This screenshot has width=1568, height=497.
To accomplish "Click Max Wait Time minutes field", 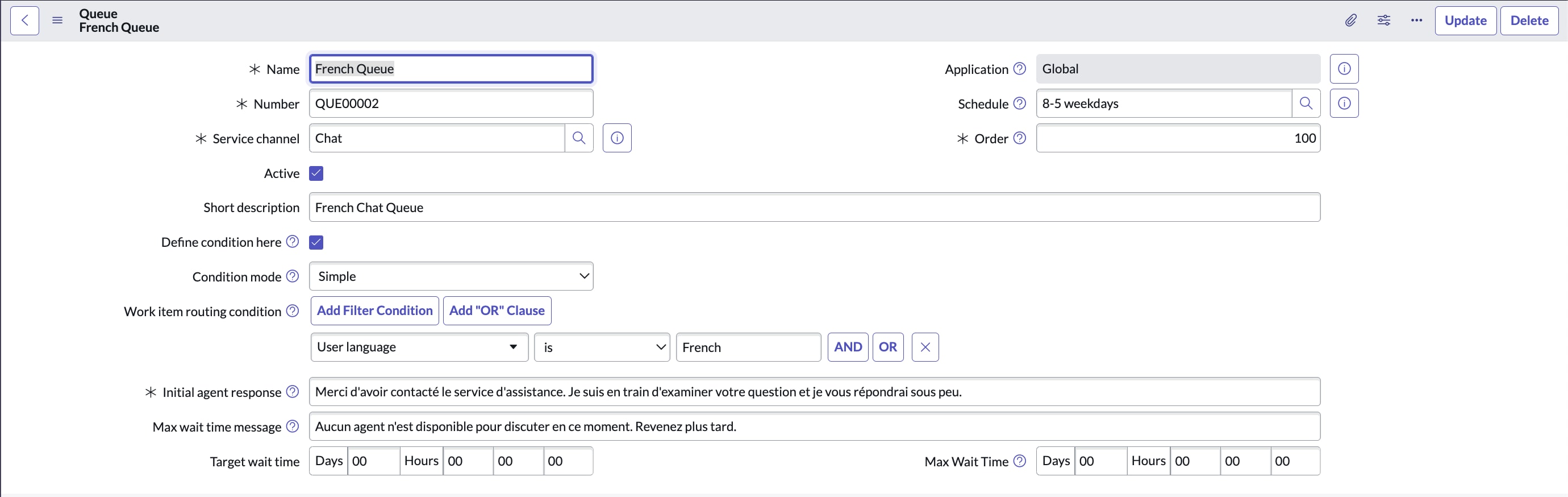I will [1245, 461].
